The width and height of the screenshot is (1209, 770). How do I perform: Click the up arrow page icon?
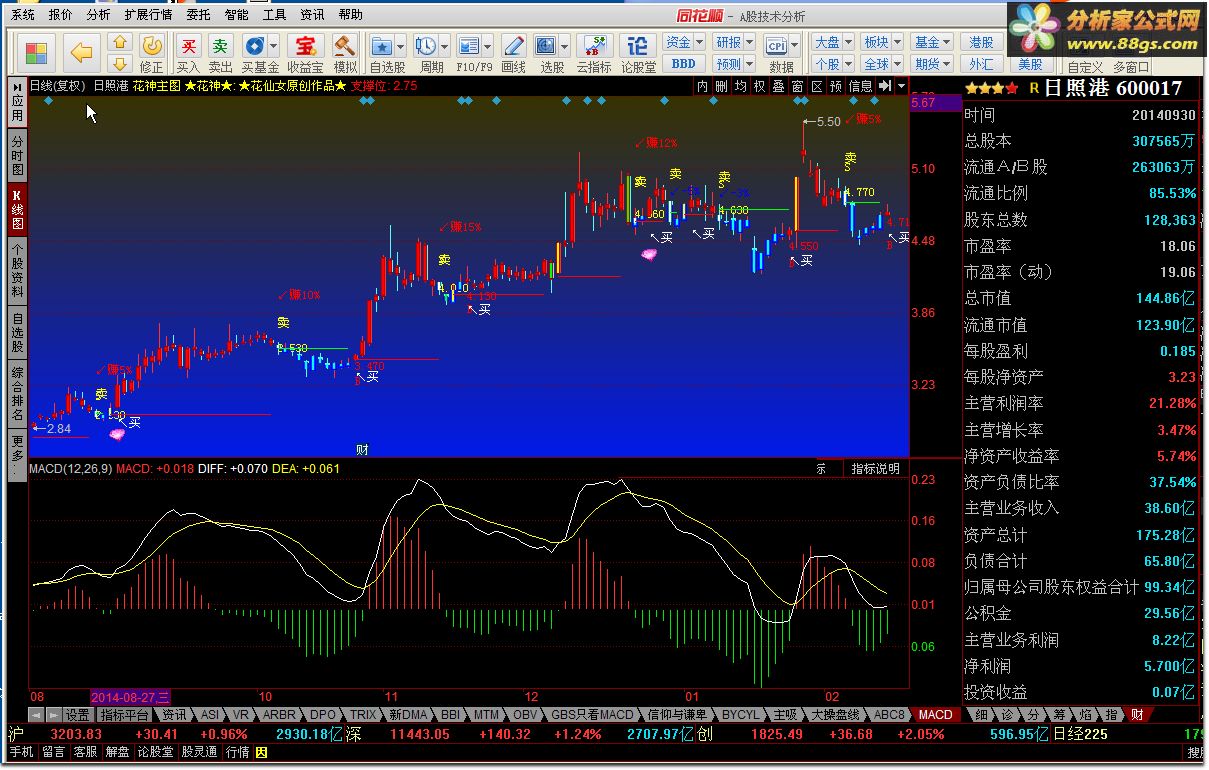coord(119,42)
